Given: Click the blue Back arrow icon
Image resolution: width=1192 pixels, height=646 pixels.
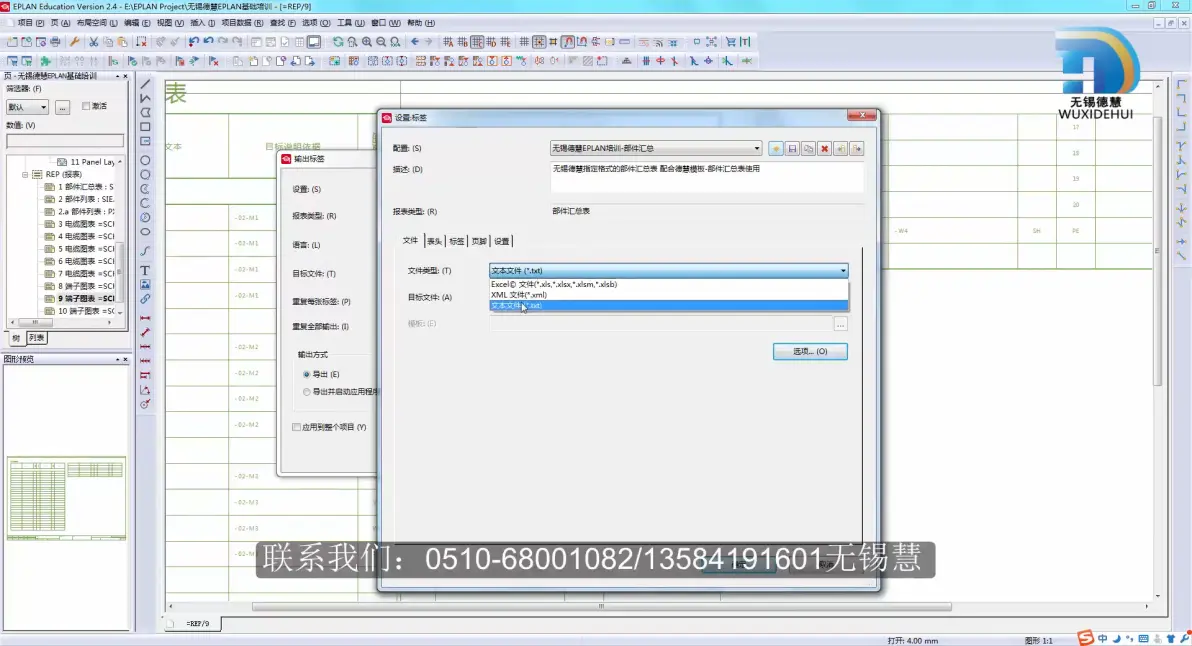Looking at the screenshot, I should 414,43.
